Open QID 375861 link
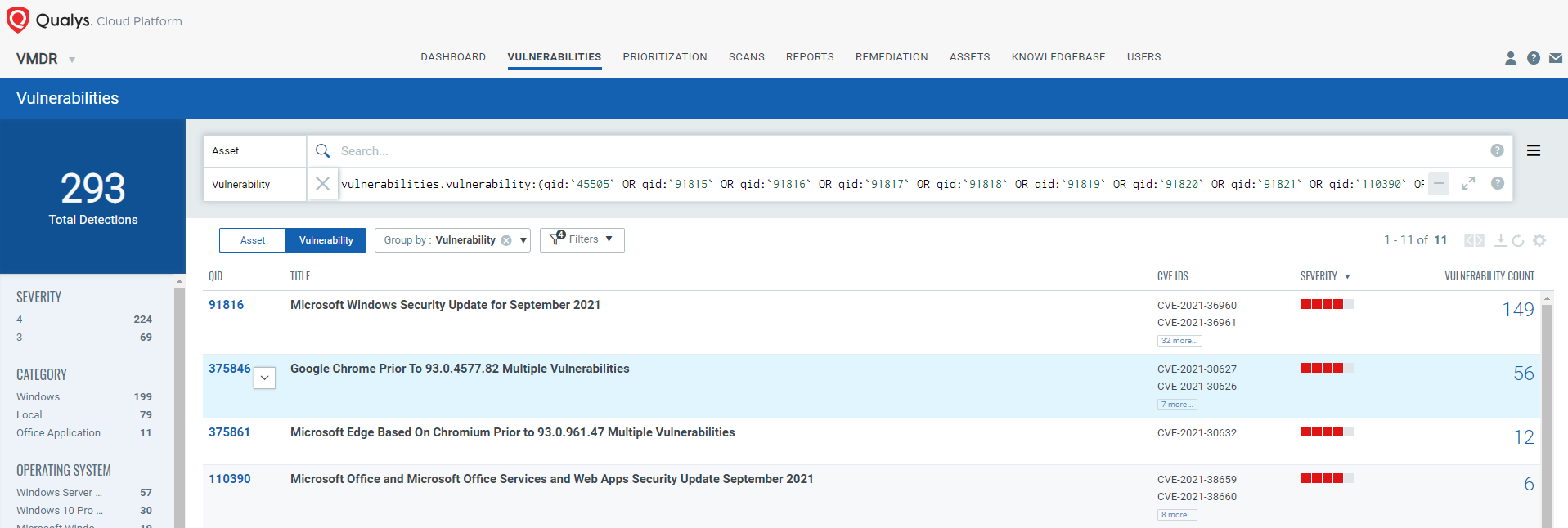Screen dimensions: 1568x528 pyautogui.click(x=229, y=432)
